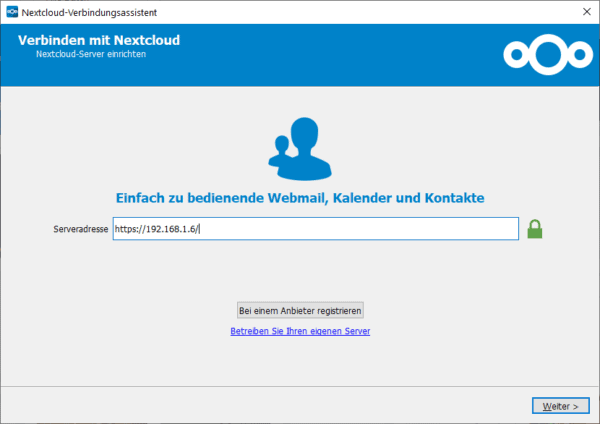
Task: Proceed with the 'Weiter >' button
Action: [x=560, y=406]
